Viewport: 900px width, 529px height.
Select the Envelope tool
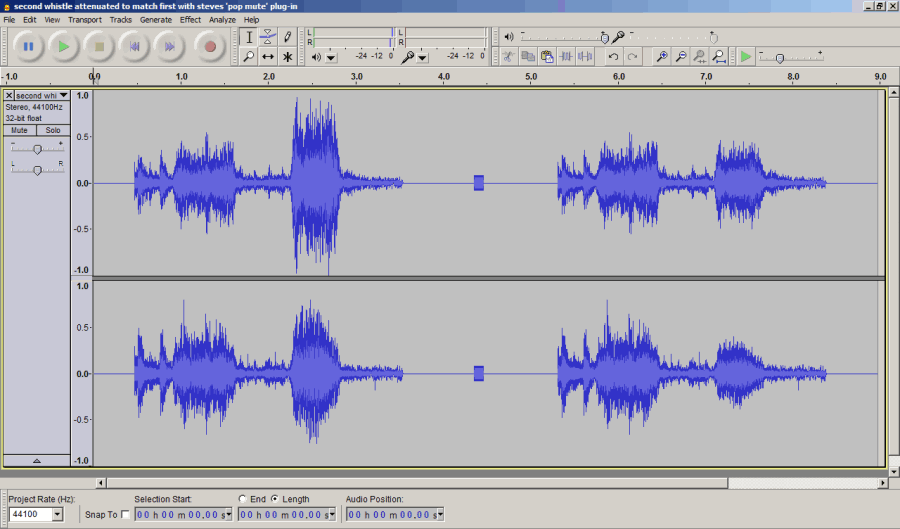click(268, 37)
